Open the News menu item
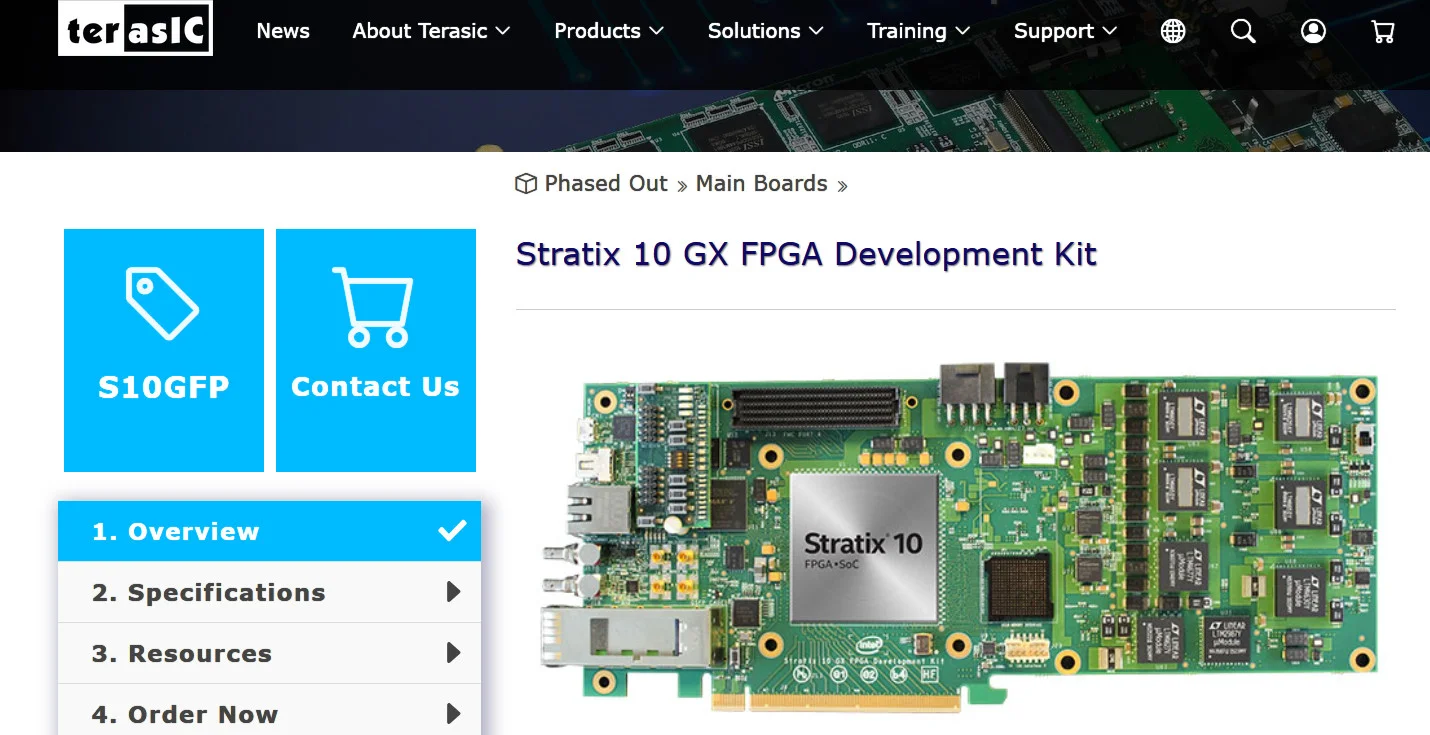 click(x=283, y=31)
